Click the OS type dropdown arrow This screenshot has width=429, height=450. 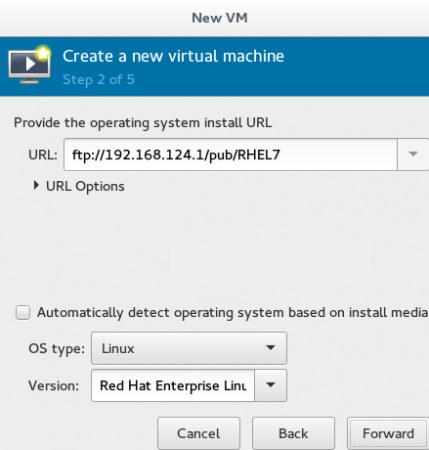pos(270,348)
